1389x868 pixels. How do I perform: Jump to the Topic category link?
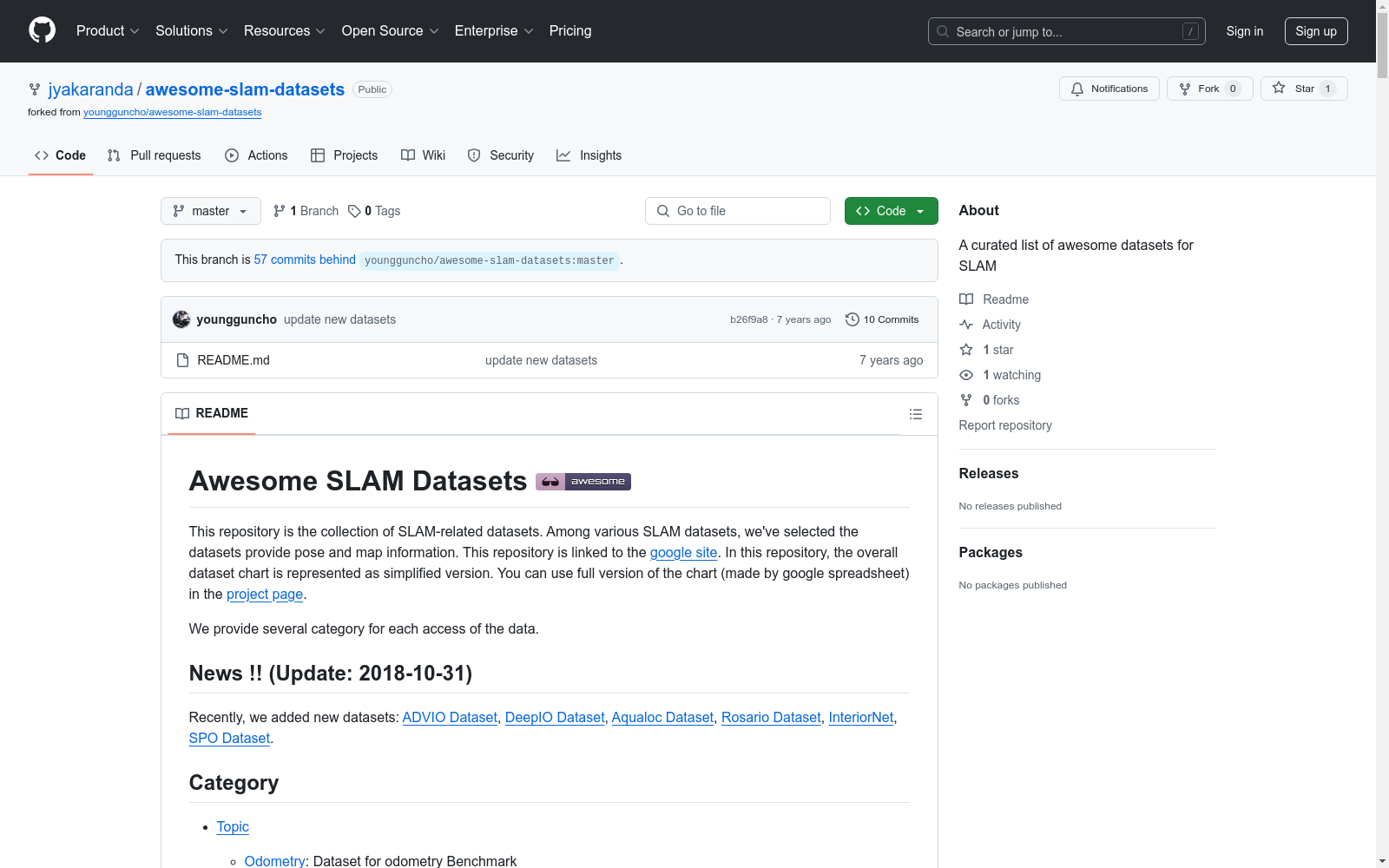[233, 826]
